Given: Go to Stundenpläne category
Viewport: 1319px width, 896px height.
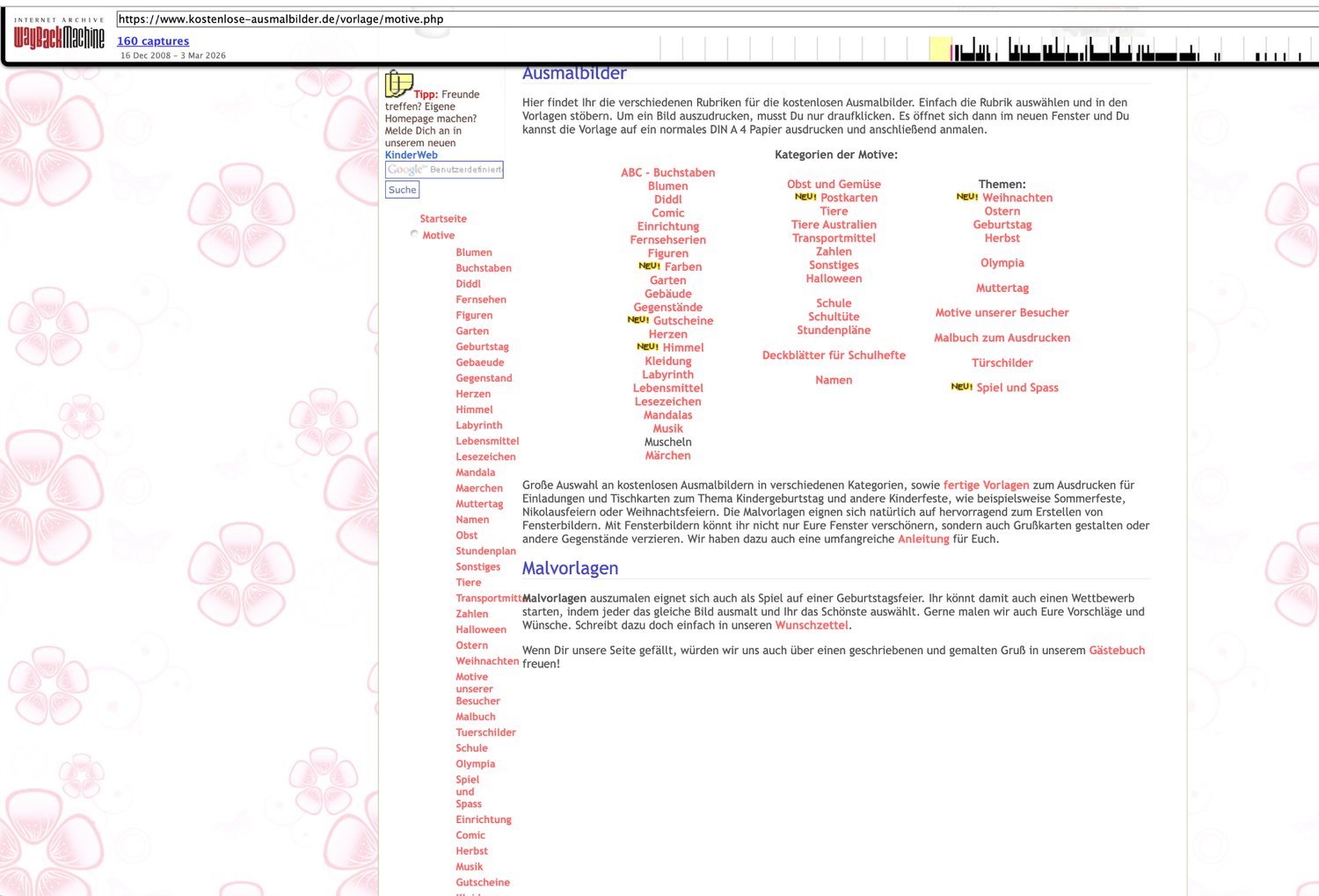Looking at the screenshot, I should 834,331.
